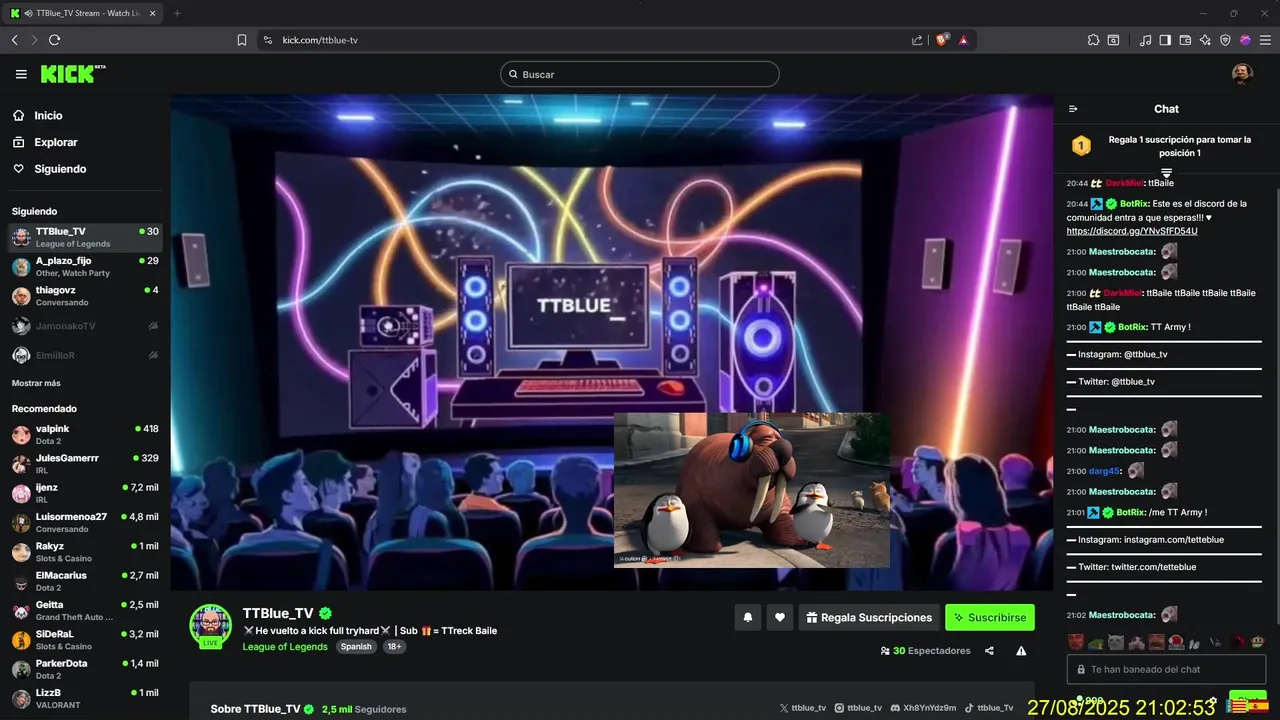Click the Spanish language tag

pos(356,647)
